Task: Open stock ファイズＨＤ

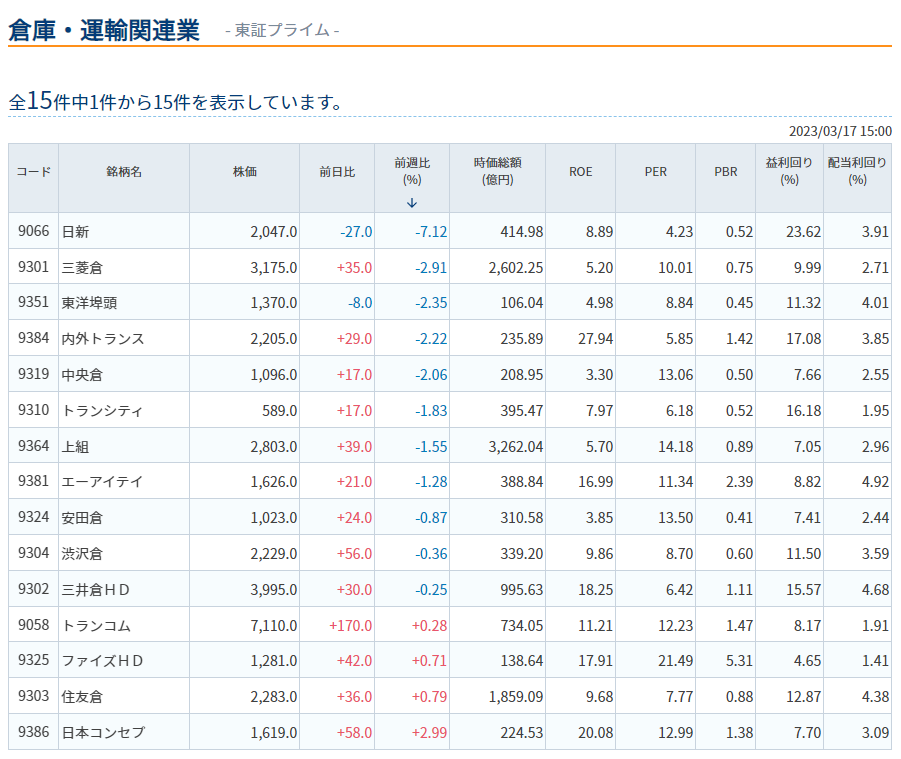Action: (x=102, y=661)
